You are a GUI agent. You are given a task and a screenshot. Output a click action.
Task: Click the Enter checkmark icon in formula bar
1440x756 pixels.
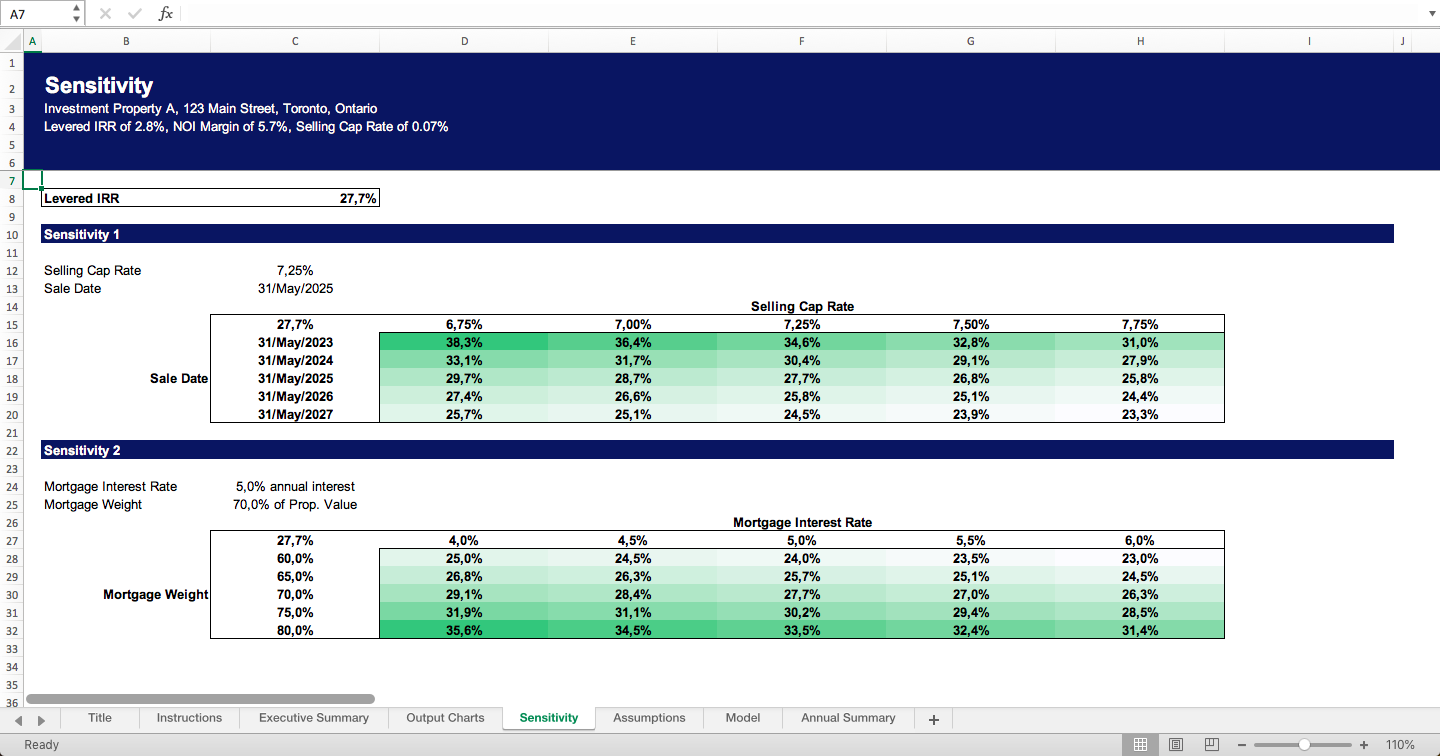(134, 13)
